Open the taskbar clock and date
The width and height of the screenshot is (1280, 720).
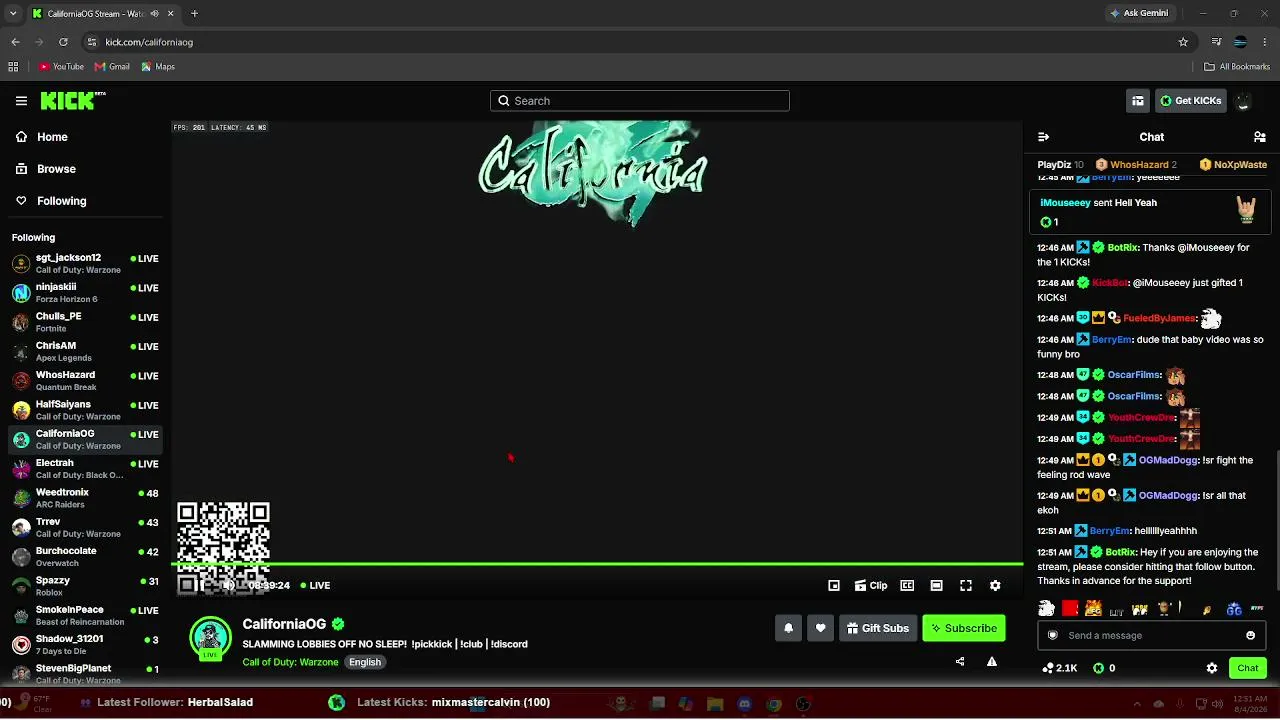click(1251, 704)
